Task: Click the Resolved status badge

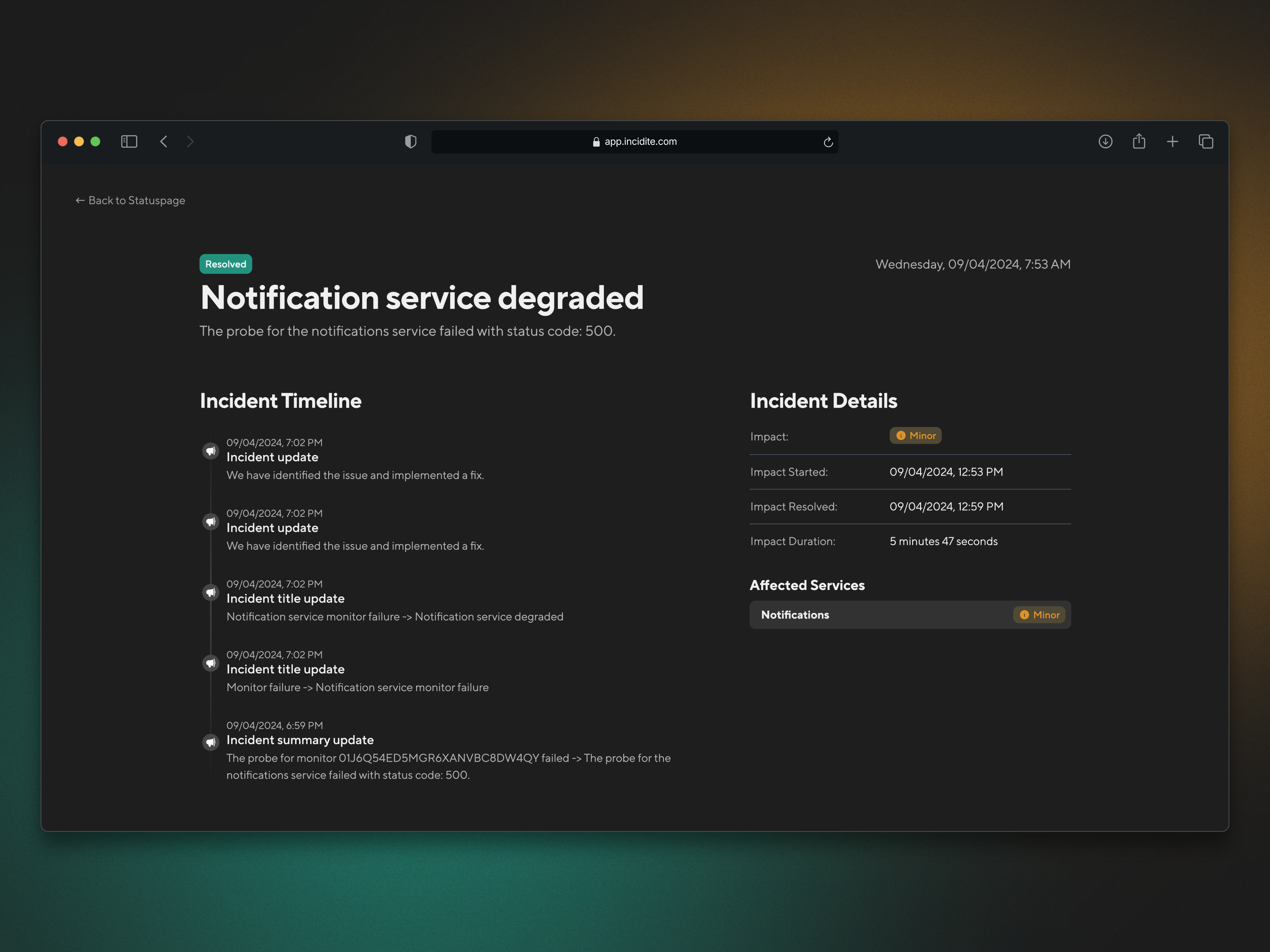Action: pos(226,264)
